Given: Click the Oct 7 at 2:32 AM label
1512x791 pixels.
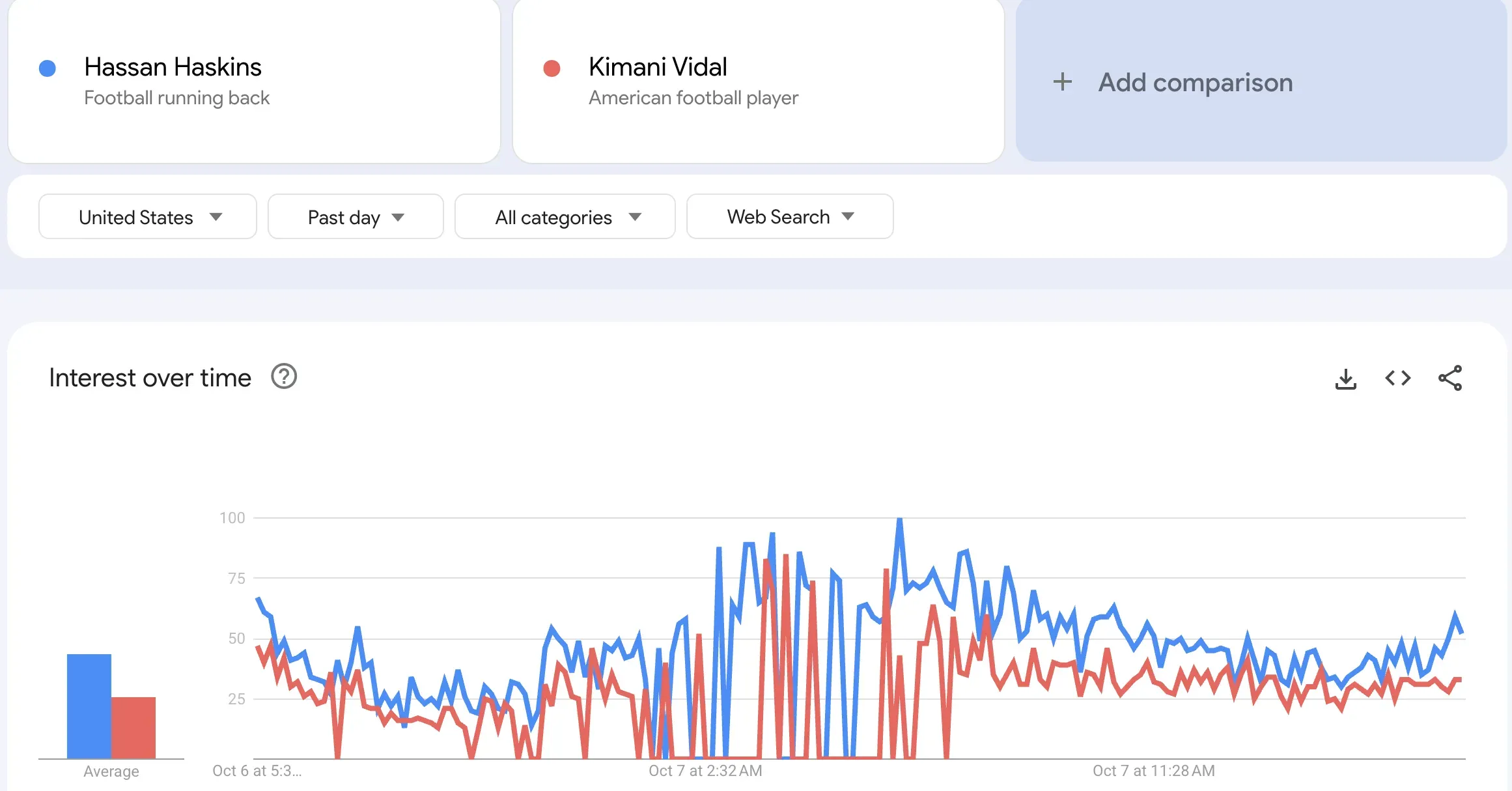Looking at the screenshot, I should (x=705, y=771).
